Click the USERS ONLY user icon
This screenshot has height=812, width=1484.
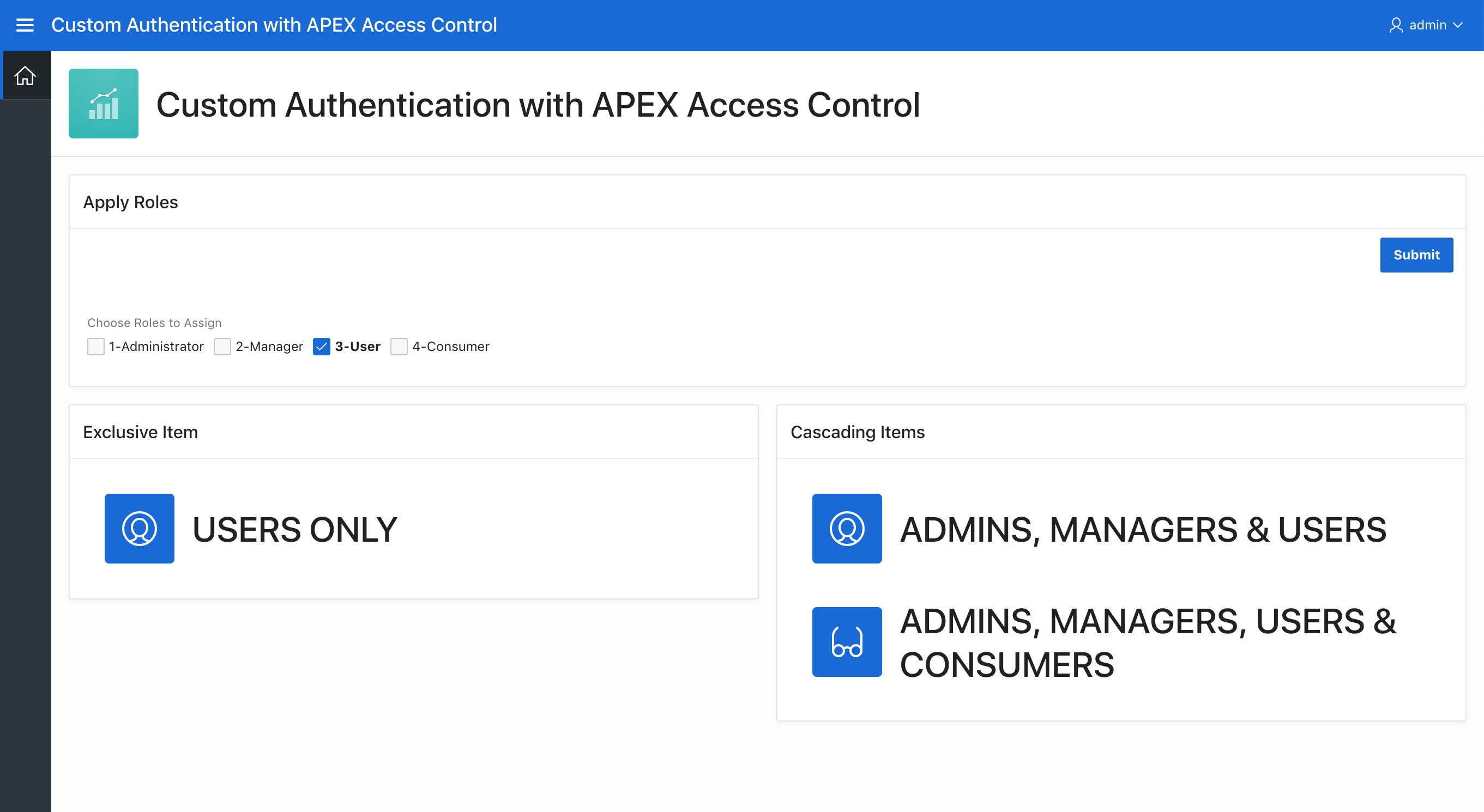[139, 528]
